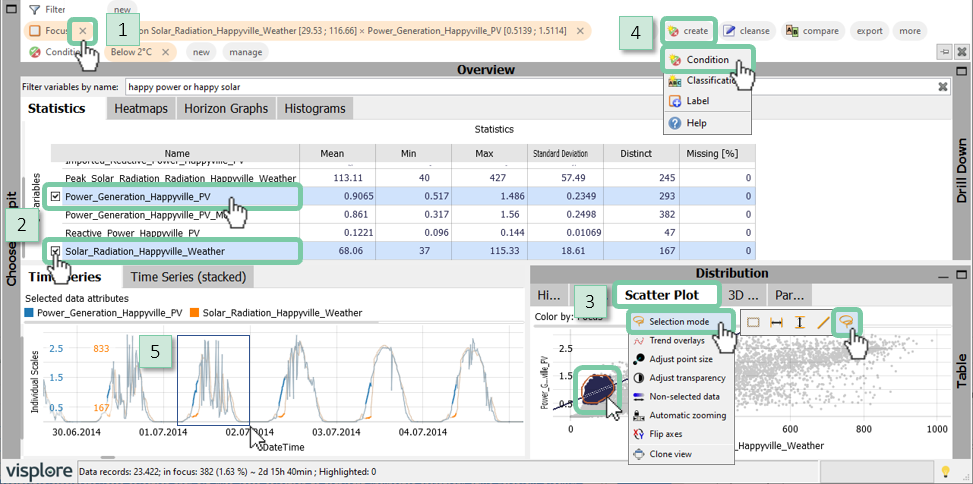The image size is (973, 484).
Task: Clear the variable name filter field
Action: (942, 87)
